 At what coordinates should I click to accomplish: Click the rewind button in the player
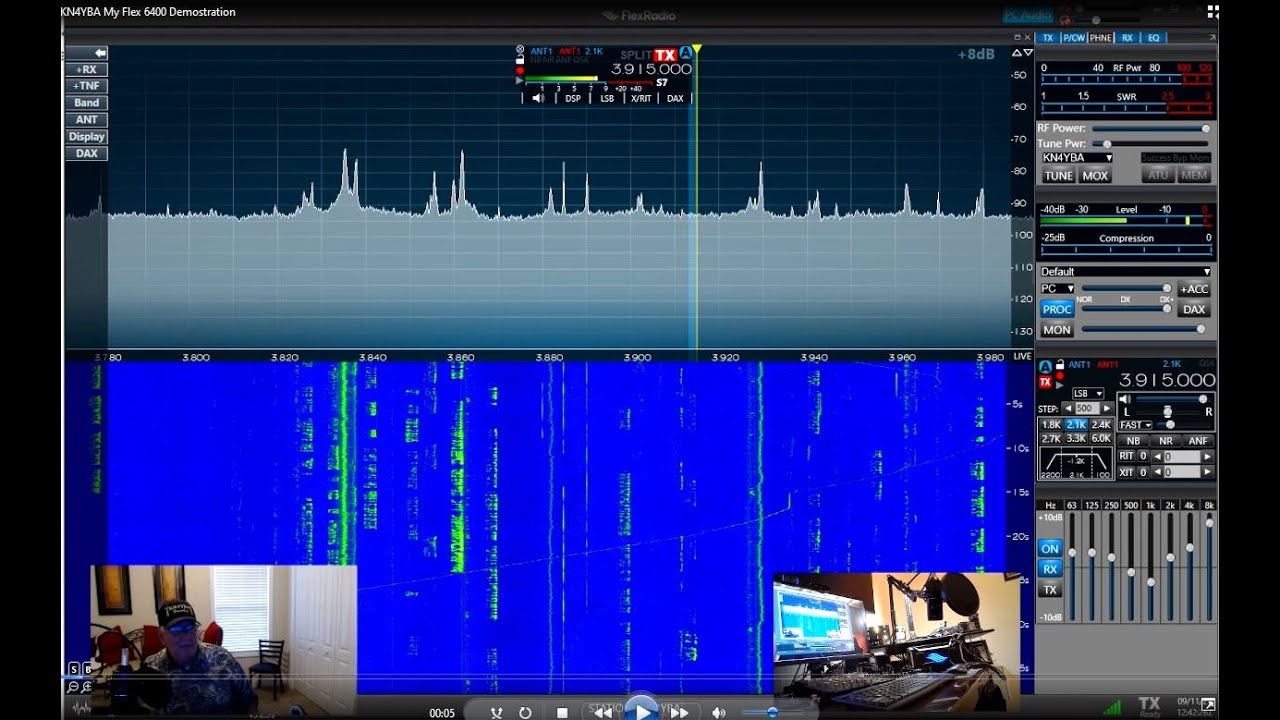coord(603,713)
